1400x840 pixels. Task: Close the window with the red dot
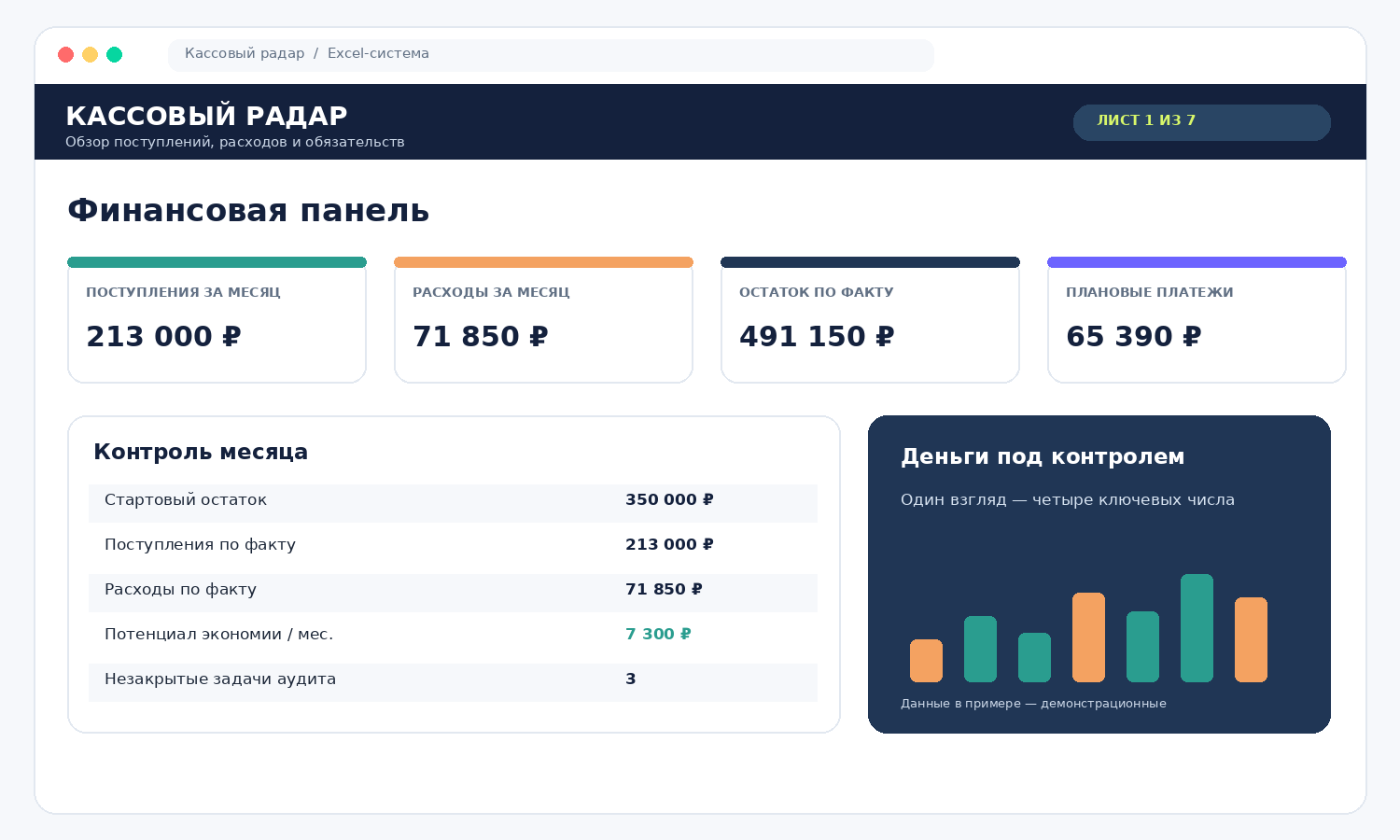[x=65, y=54]
